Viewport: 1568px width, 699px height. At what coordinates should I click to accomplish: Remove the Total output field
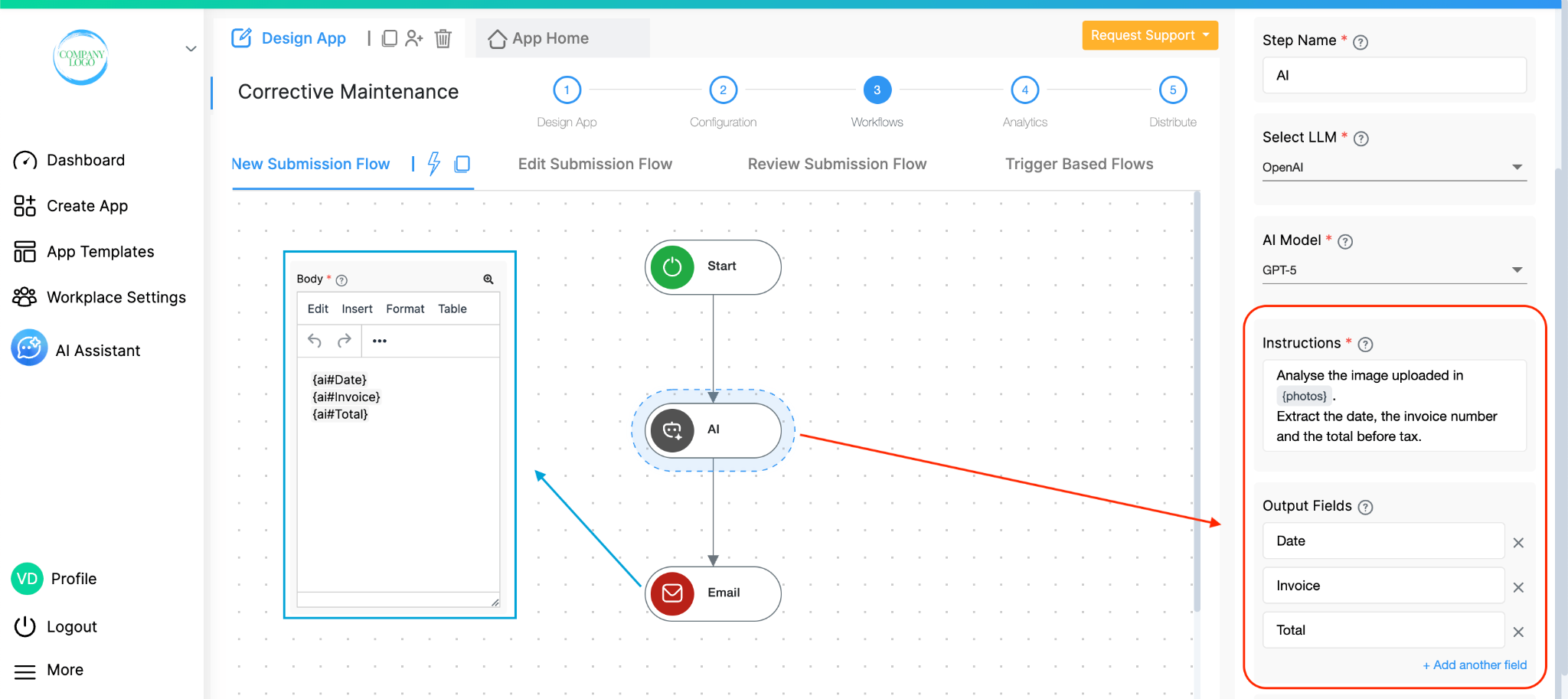tap(1518, 632)
